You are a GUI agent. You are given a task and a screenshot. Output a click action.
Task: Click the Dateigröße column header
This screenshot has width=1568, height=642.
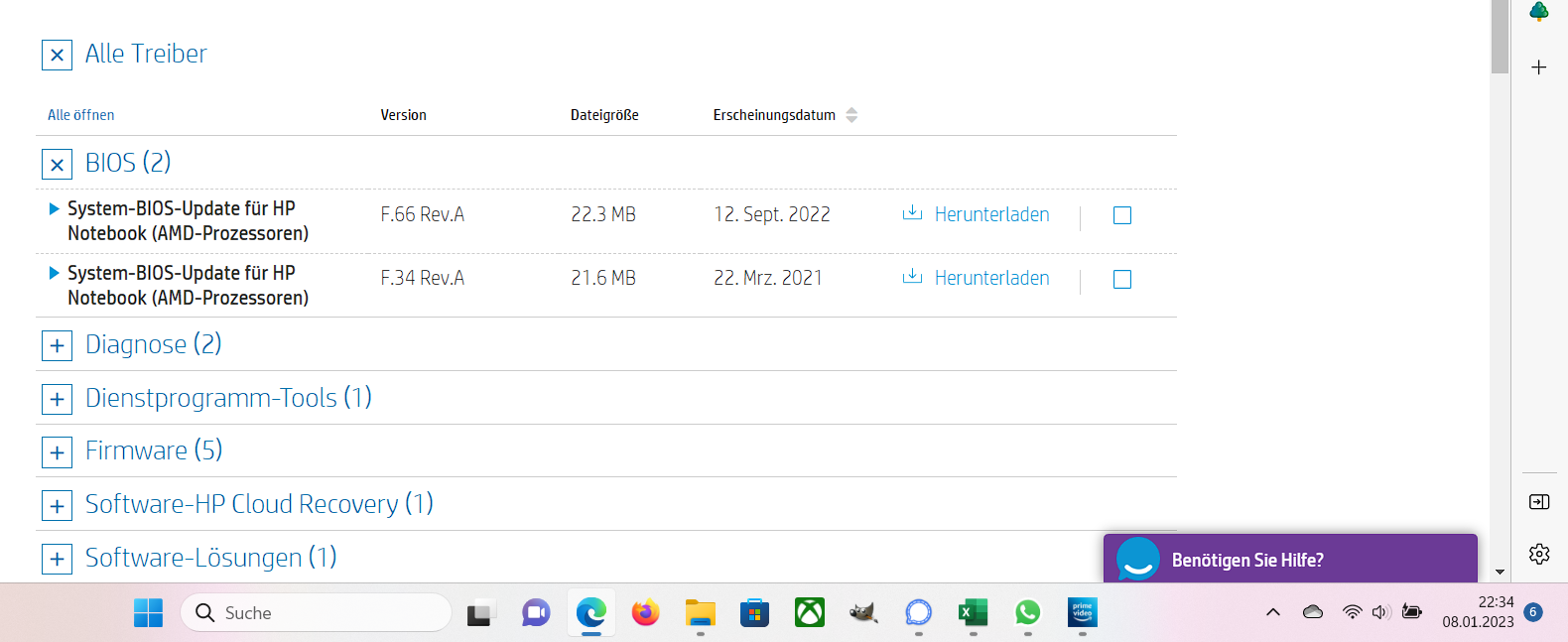pos(604,115)
